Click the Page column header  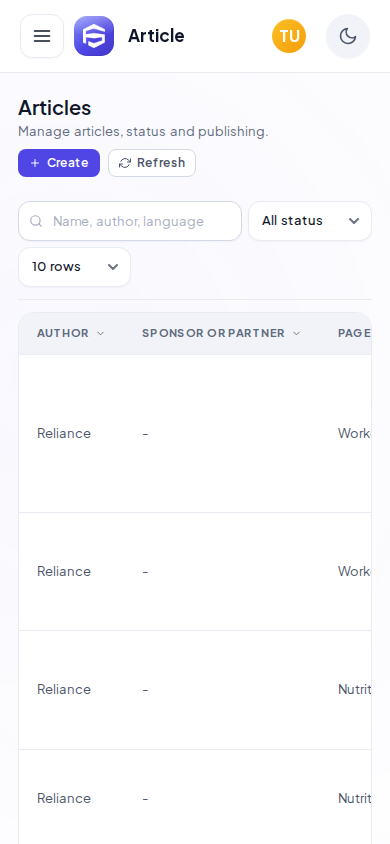pos(354,333)
